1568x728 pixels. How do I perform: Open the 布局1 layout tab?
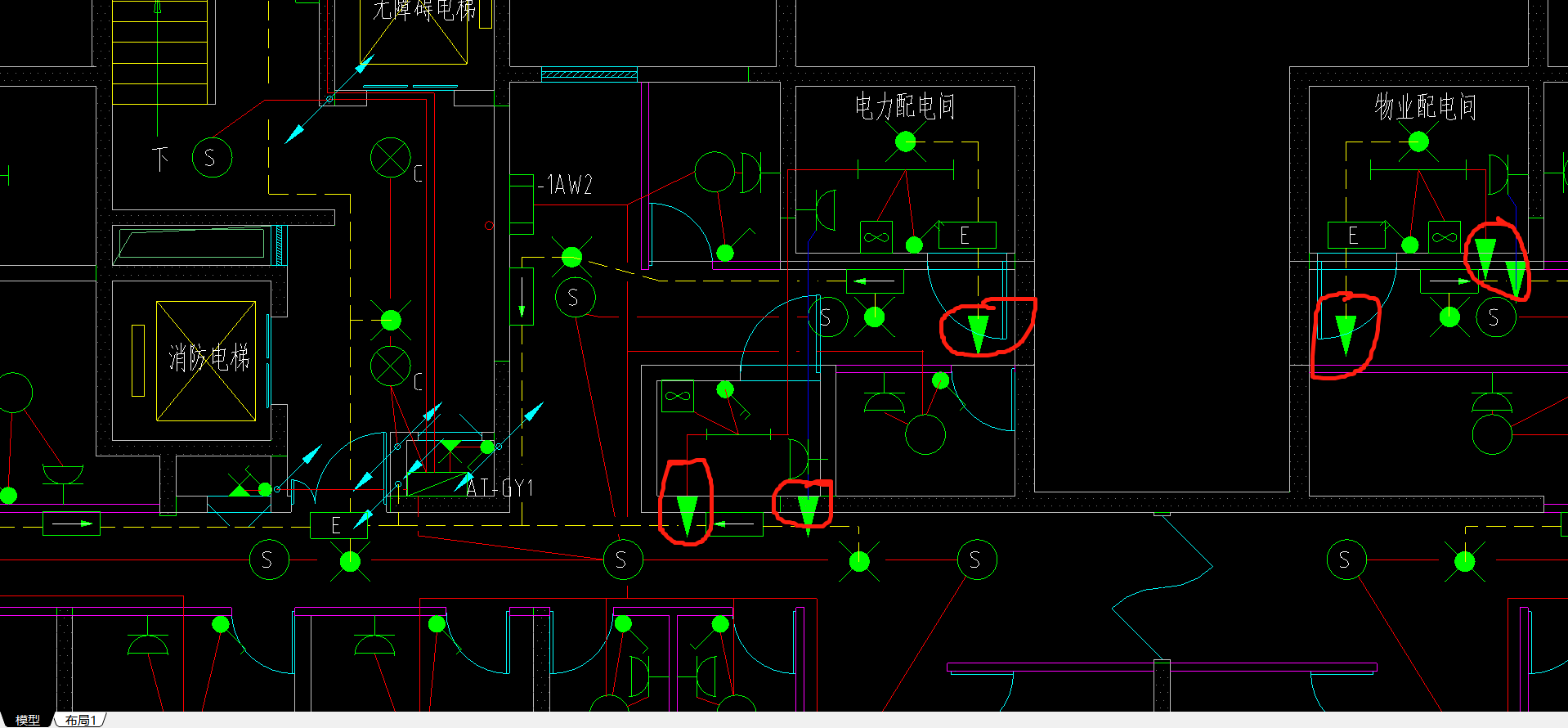pyautogui.click(x=80, y=720)
